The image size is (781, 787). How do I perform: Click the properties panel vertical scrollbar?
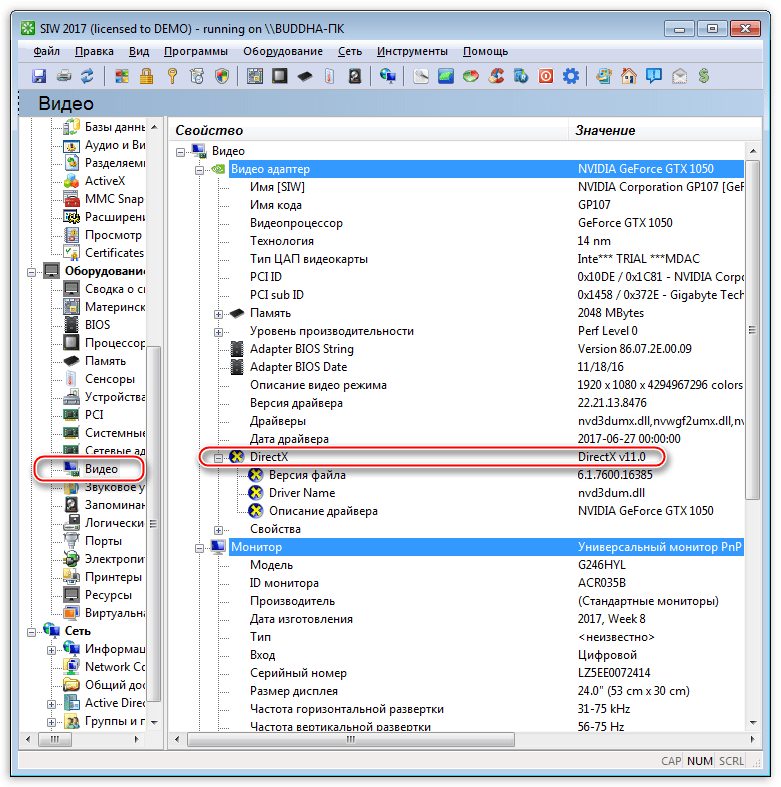[752, 330]
